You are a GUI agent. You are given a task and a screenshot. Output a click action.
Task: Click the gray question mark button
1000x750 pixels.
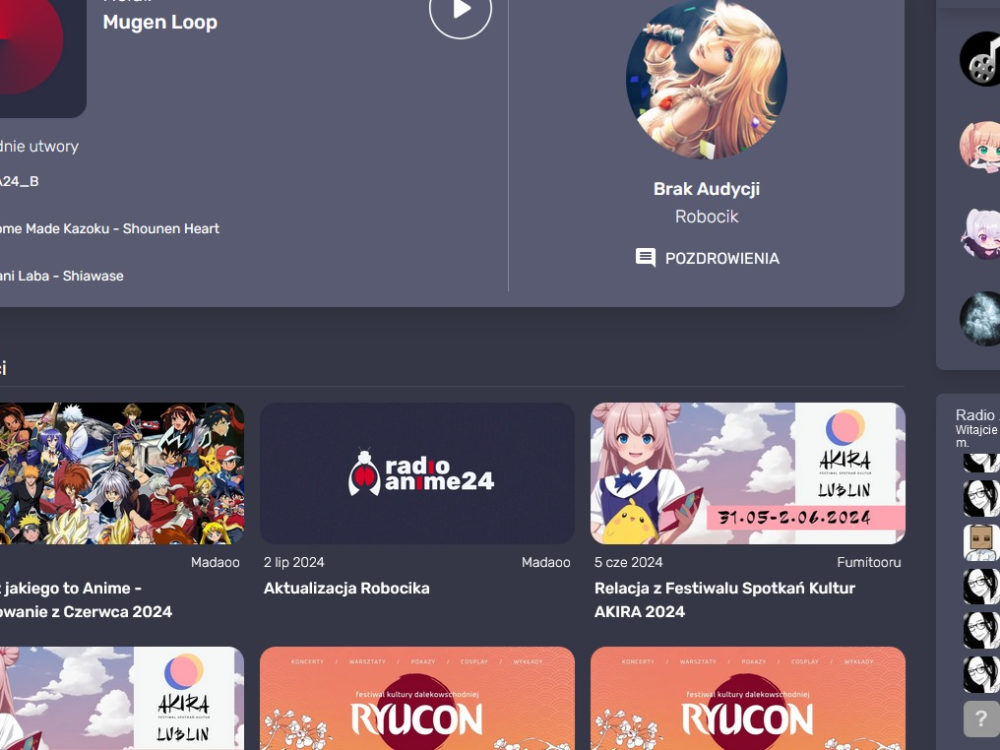pyautogui.click(x=982, y=719)
